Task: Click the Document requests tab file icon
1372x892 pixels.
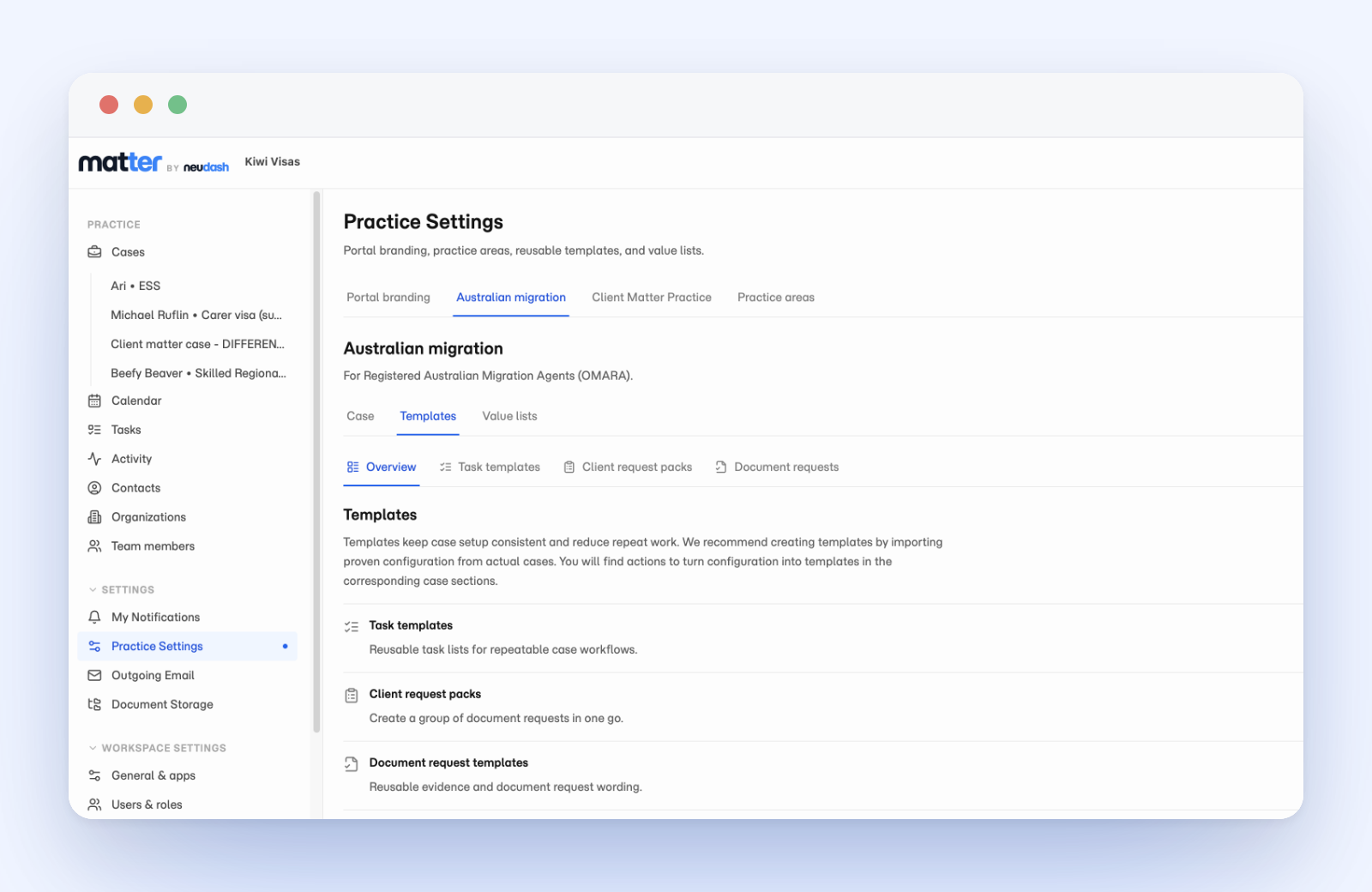Action: point(721,467)
